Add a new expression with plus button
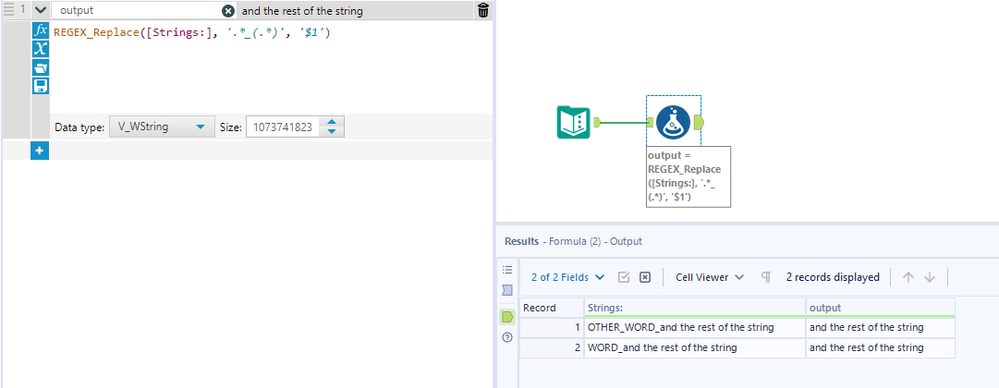 click(x=40, y=150)
